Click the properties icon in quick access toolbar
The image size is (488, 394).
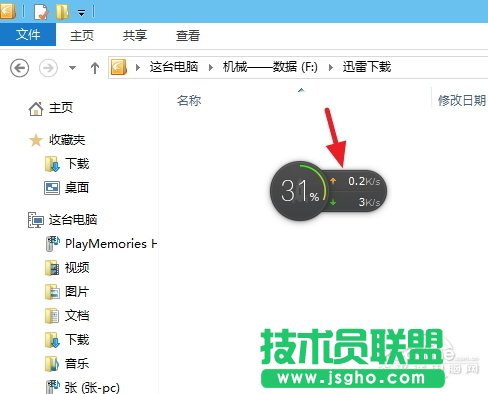[41, 12]
